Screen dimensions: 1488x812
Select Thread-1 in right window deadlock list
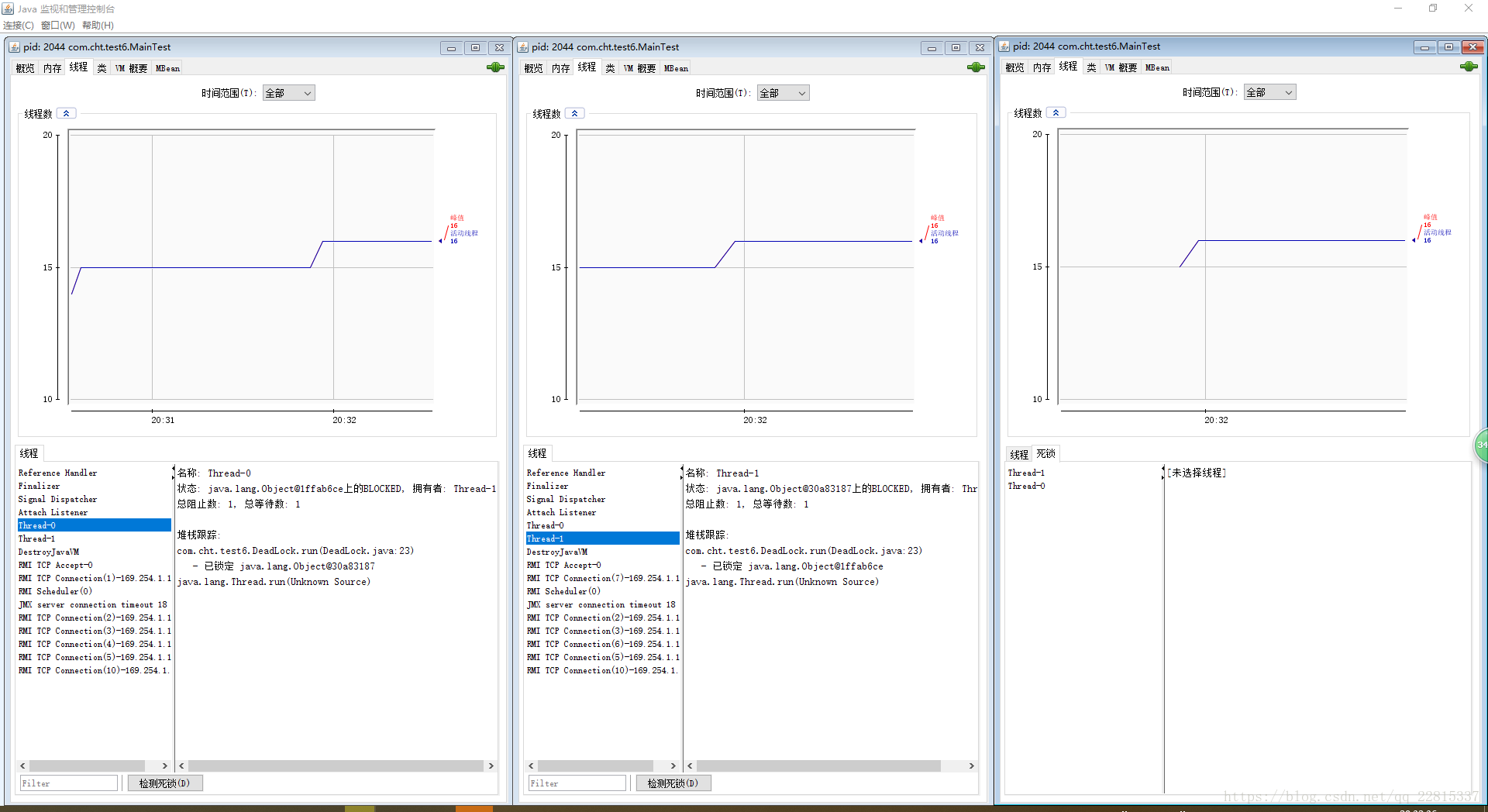(1083, 473)
